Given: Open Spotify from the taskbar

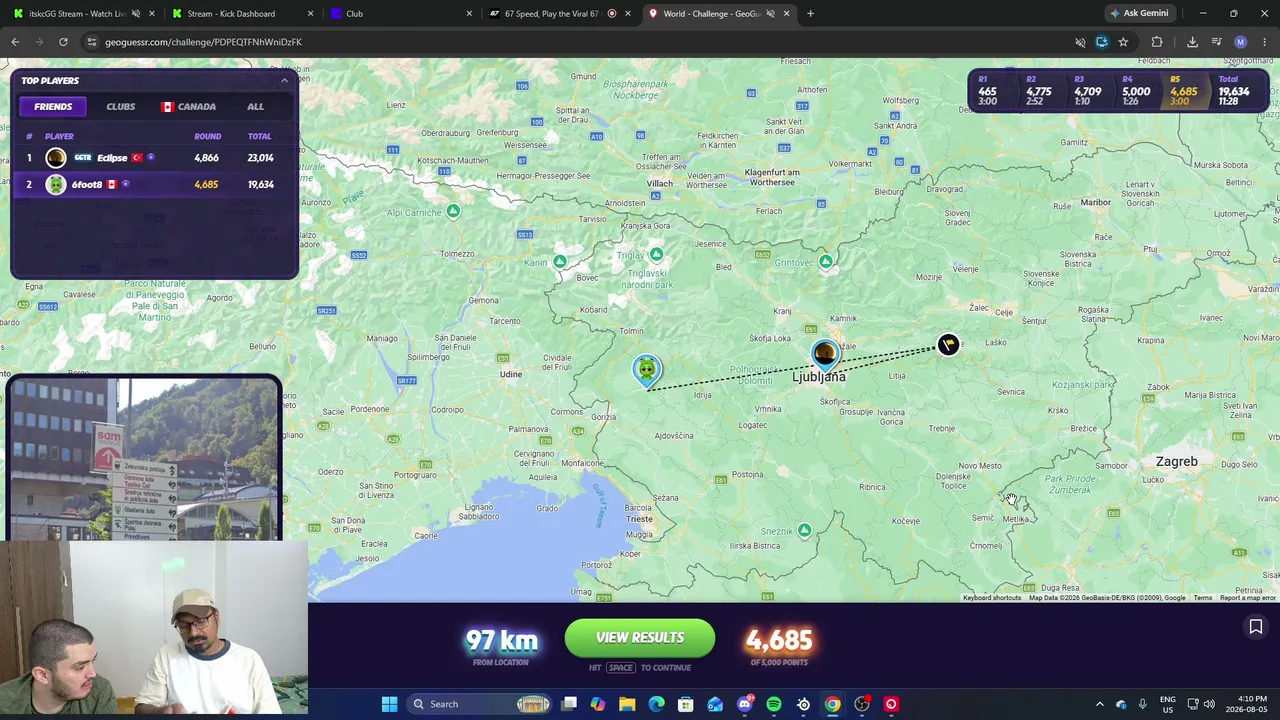Looking at the screenshot, I should click(774, 704).
